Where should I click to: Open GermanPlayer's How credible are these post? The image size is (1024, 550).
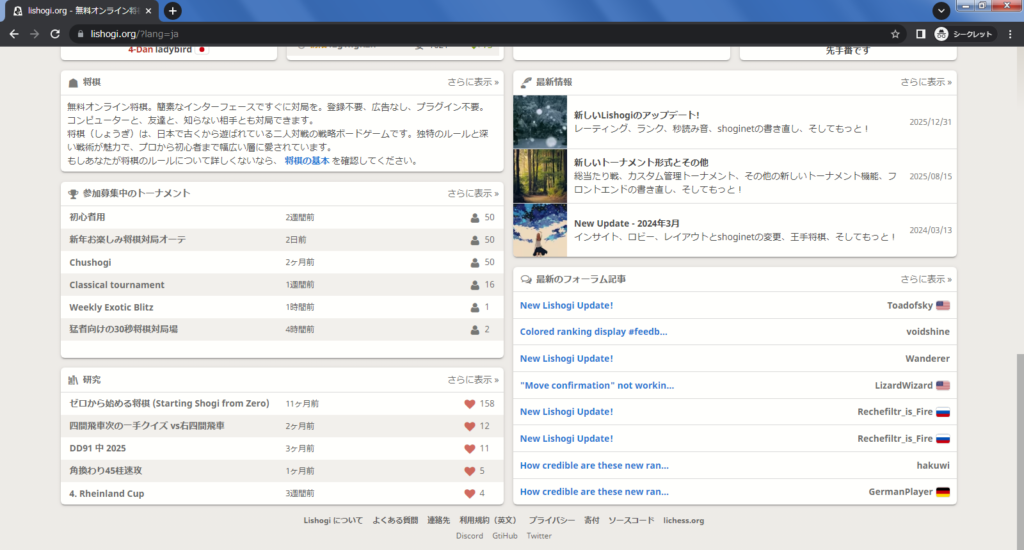click(x=594, y=492)
